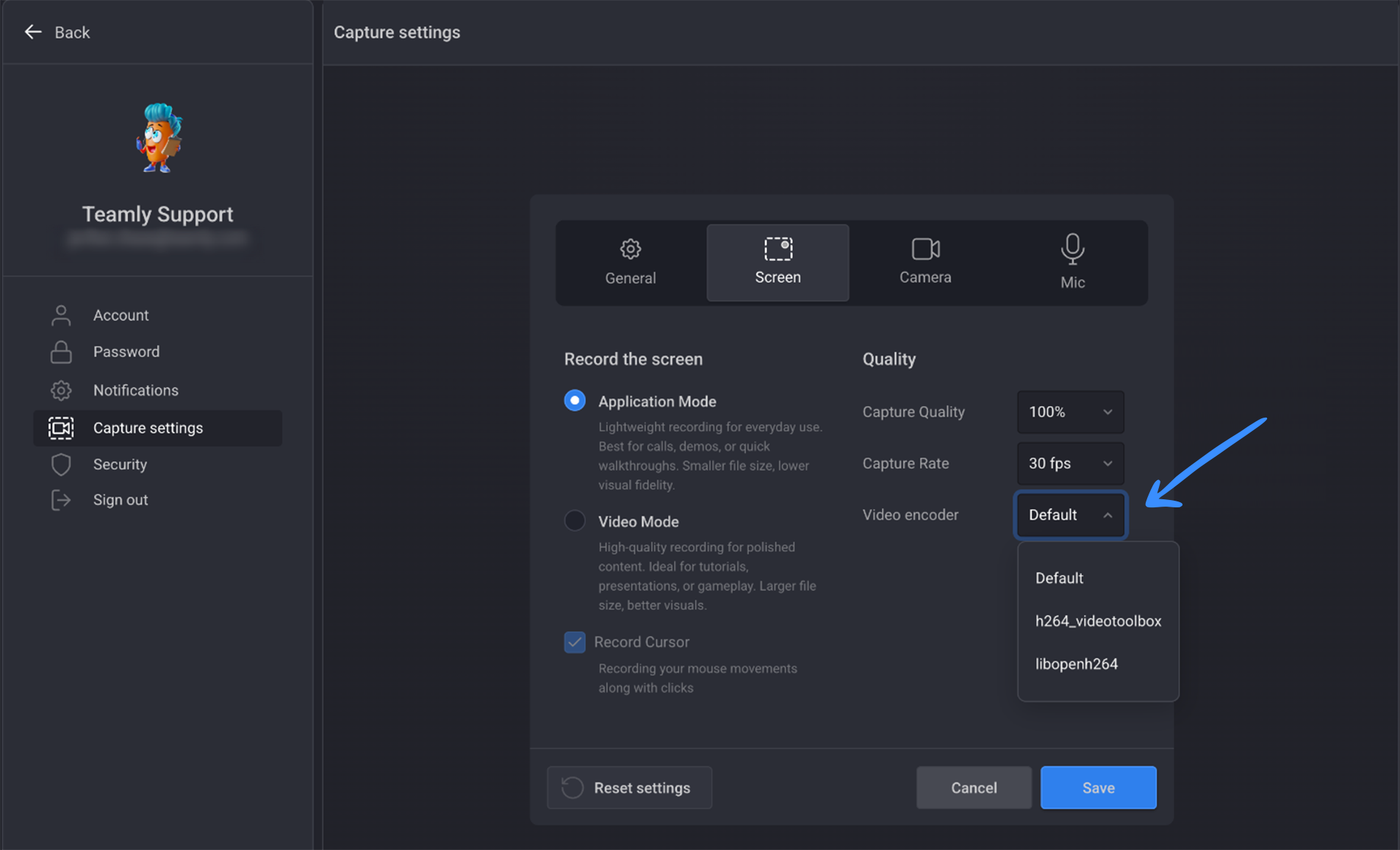This screenshot has width=1400, height=850.
Task: Click the Teamly Support mascot avatar
Action: click(159, 137)
